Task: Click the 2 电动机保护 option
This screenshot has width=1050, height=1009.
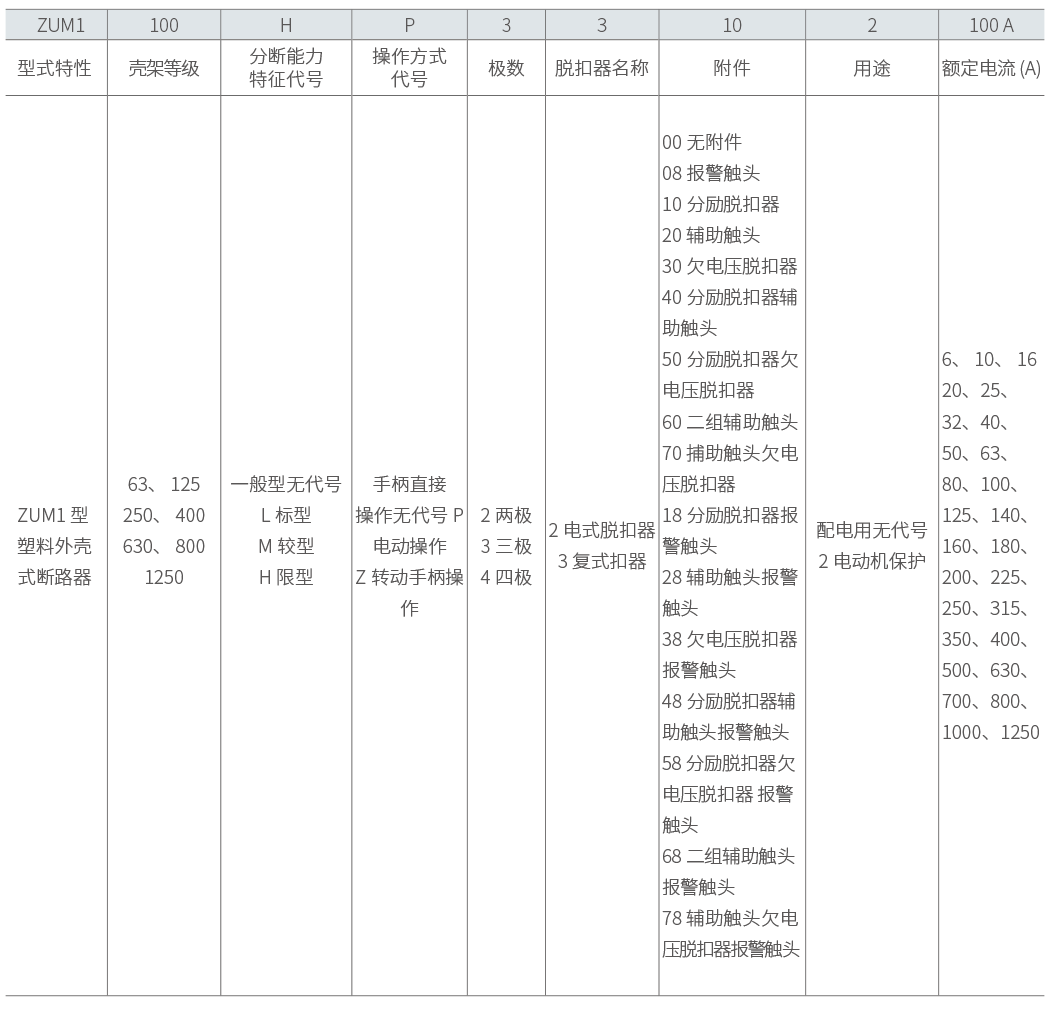Action: [x=872, y=561]
